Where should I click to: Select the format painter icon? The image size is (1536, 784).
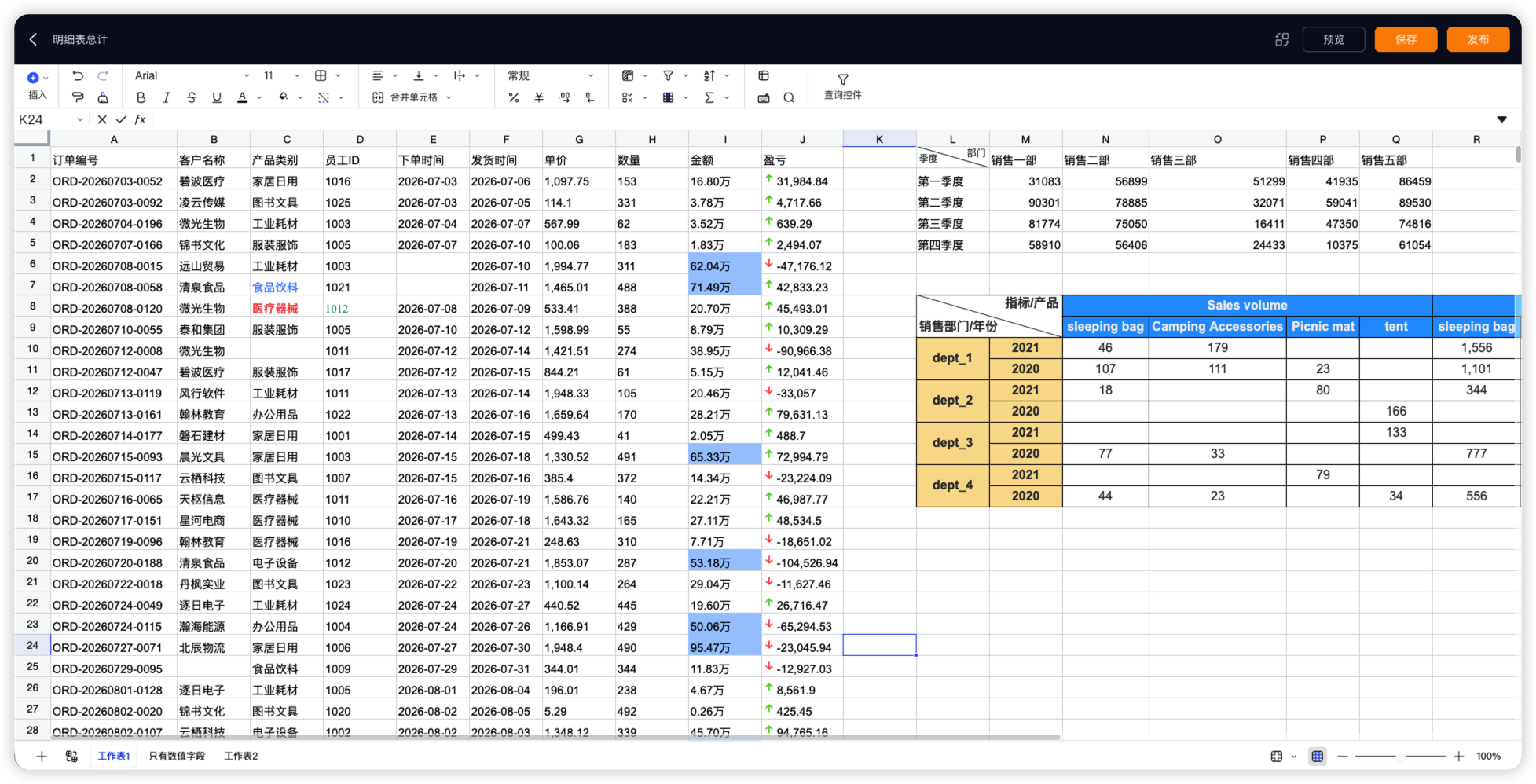tap(78, 97)
